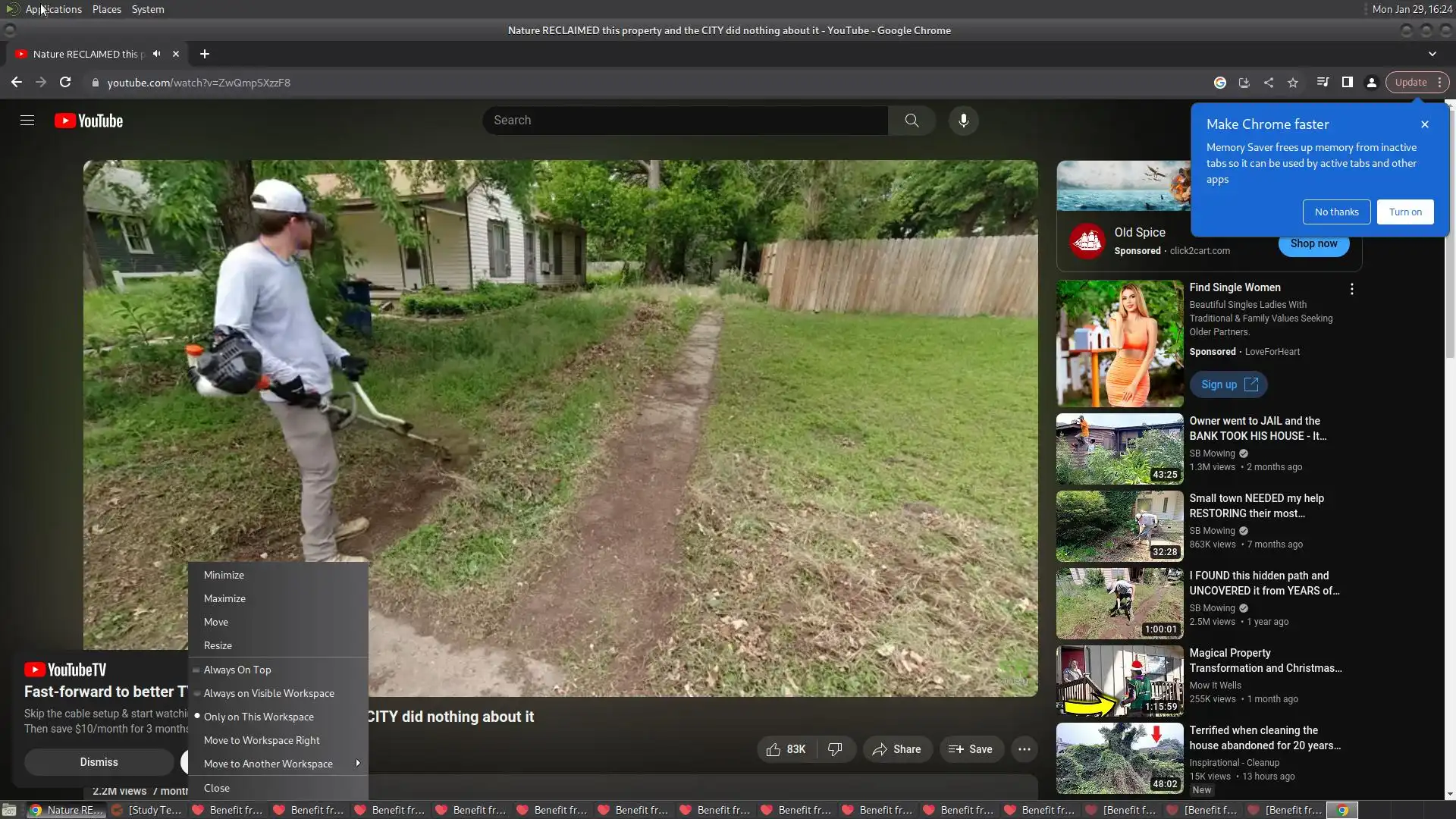Viewport: 1456px width, 819px height.
Task: Reload the page
Action: click(x=65, y=83)
